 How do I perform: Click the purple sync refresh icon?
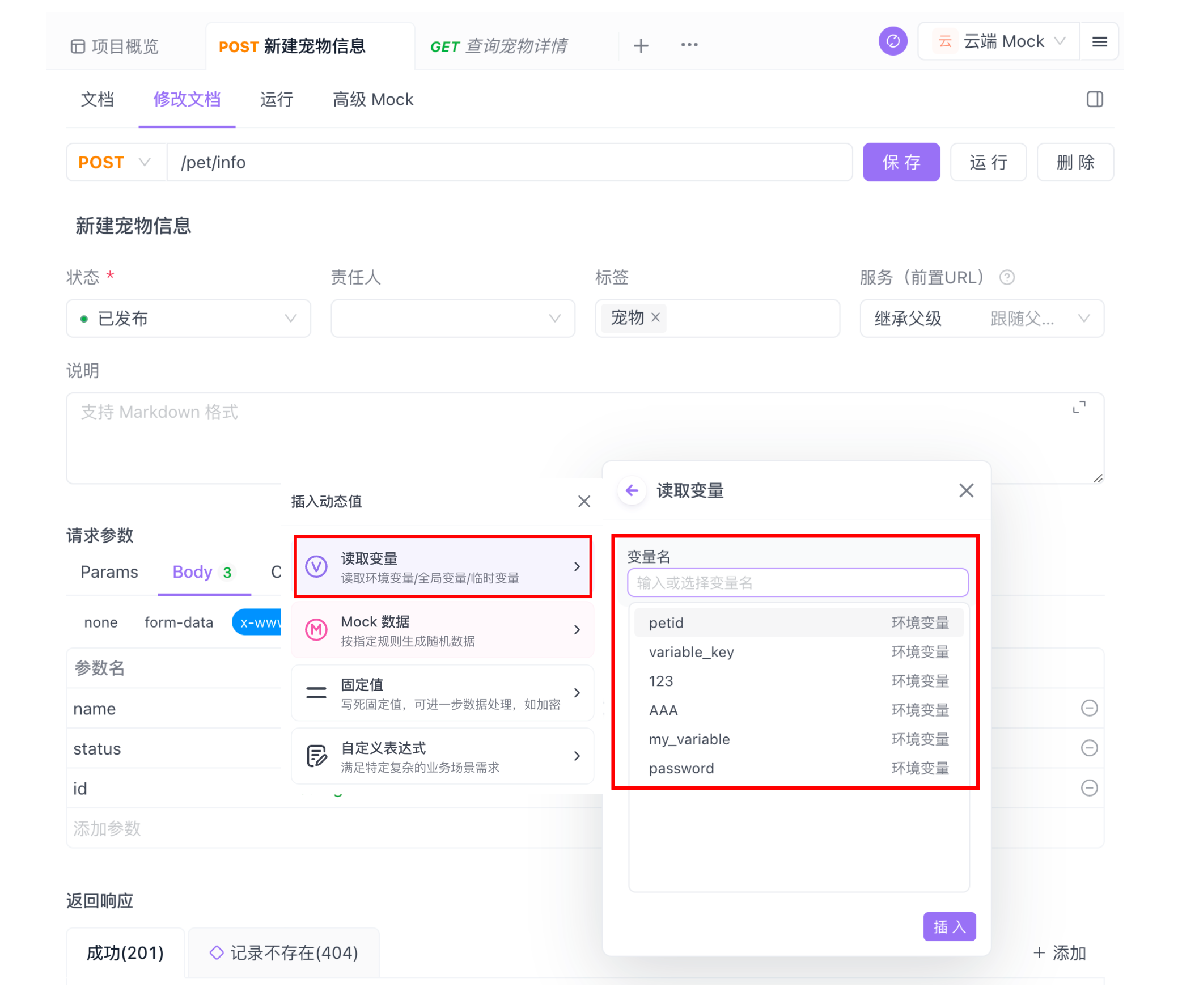(892, 41)
